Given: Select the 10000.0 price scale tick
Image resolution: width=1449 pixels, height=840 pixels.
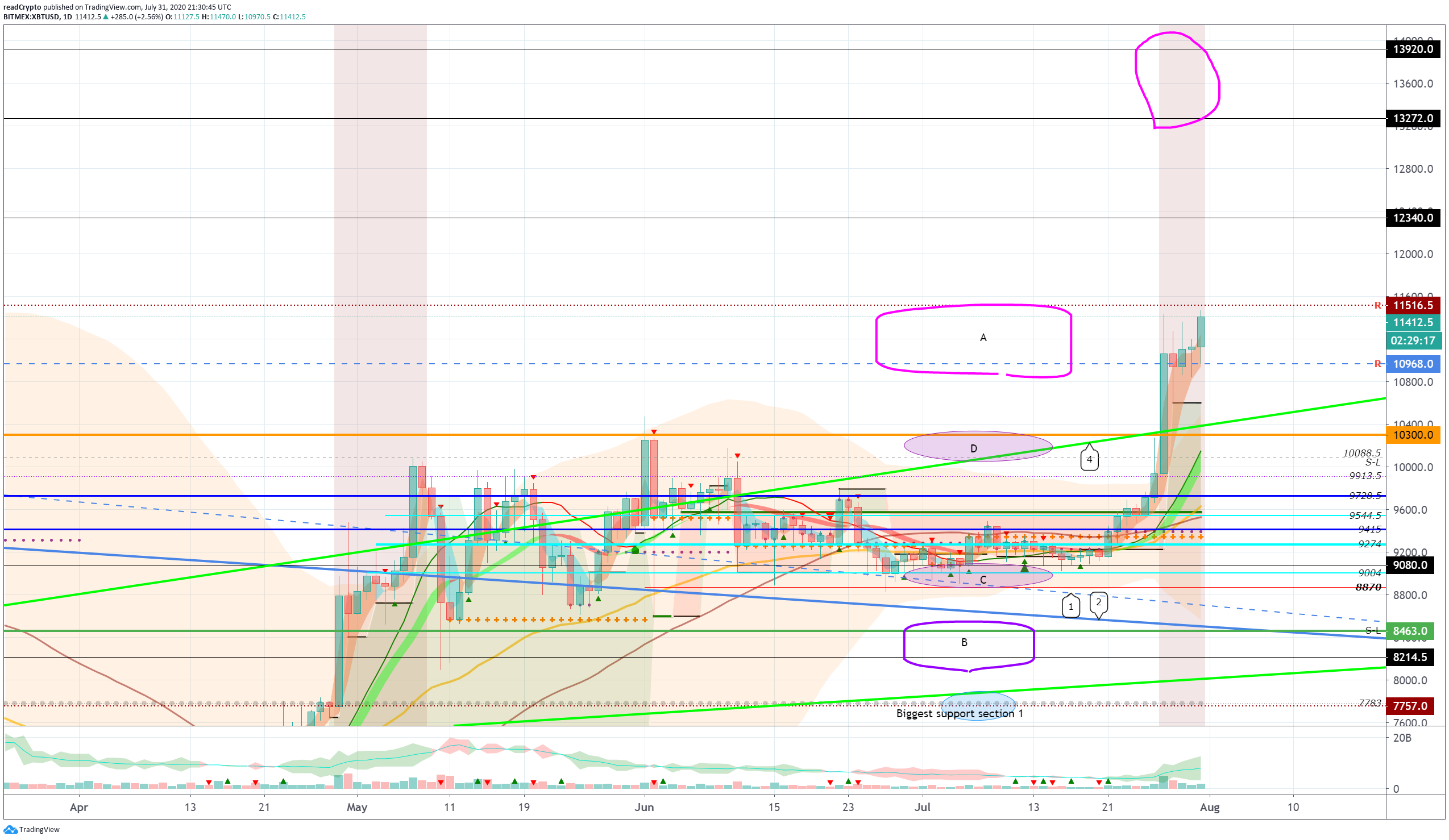Looking at the screenshot, I should click(x=1413, y=467).
